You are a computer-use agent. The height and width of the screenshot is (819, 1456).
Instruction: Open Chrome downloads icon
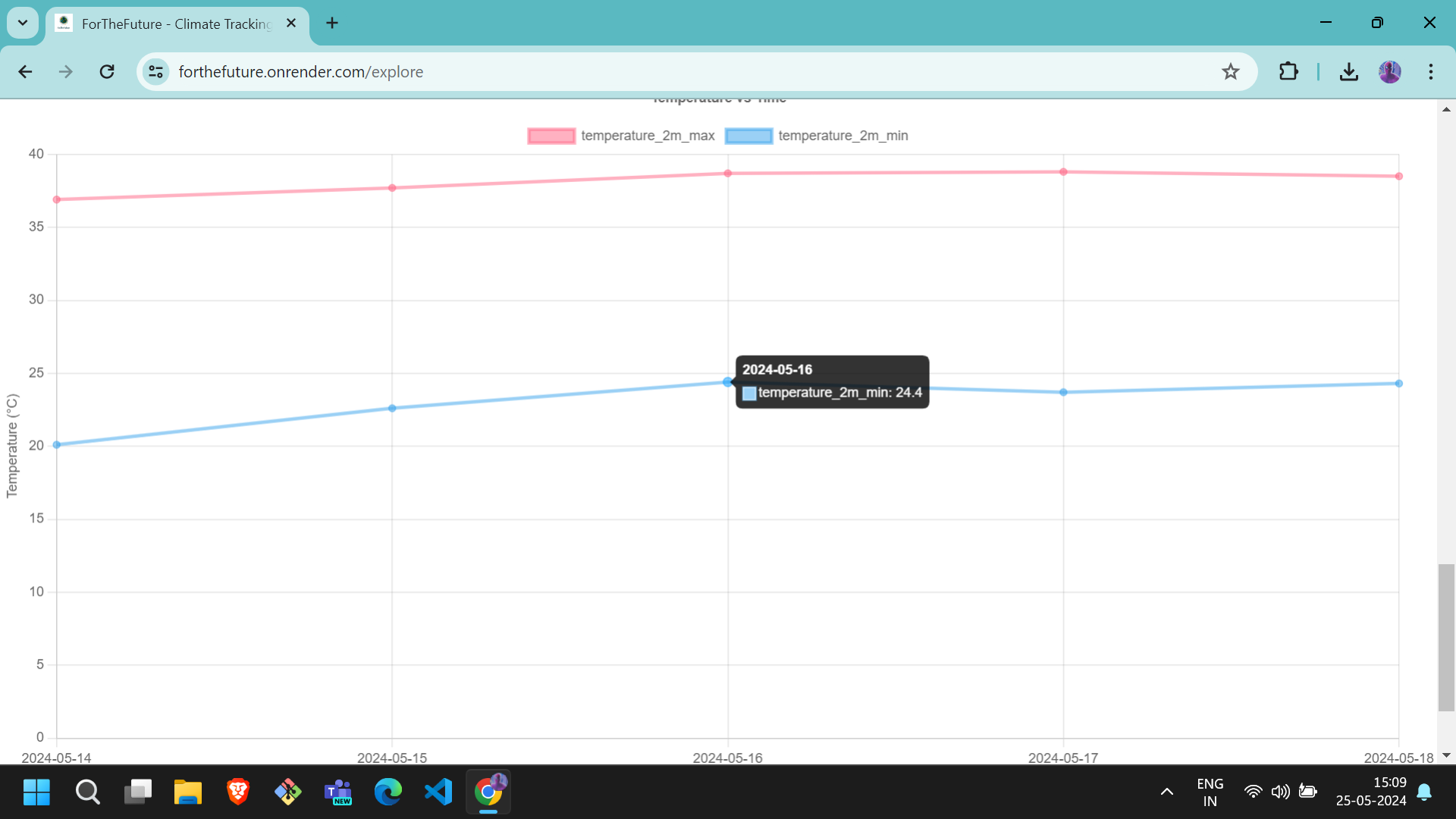[x=1348, y=71]
